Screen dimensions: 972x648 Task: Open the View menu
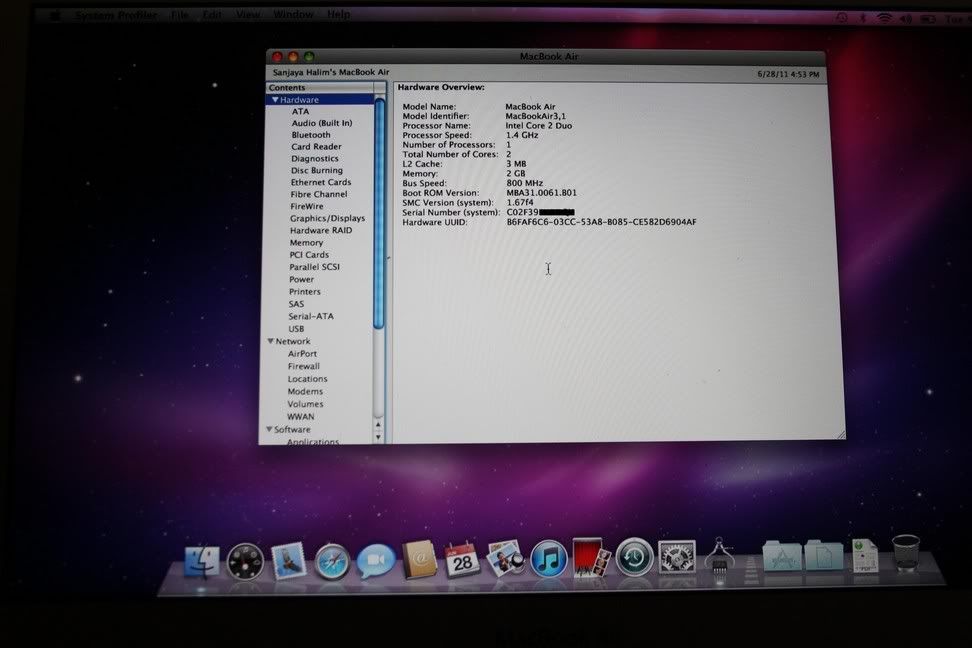(x=248, y=14)
